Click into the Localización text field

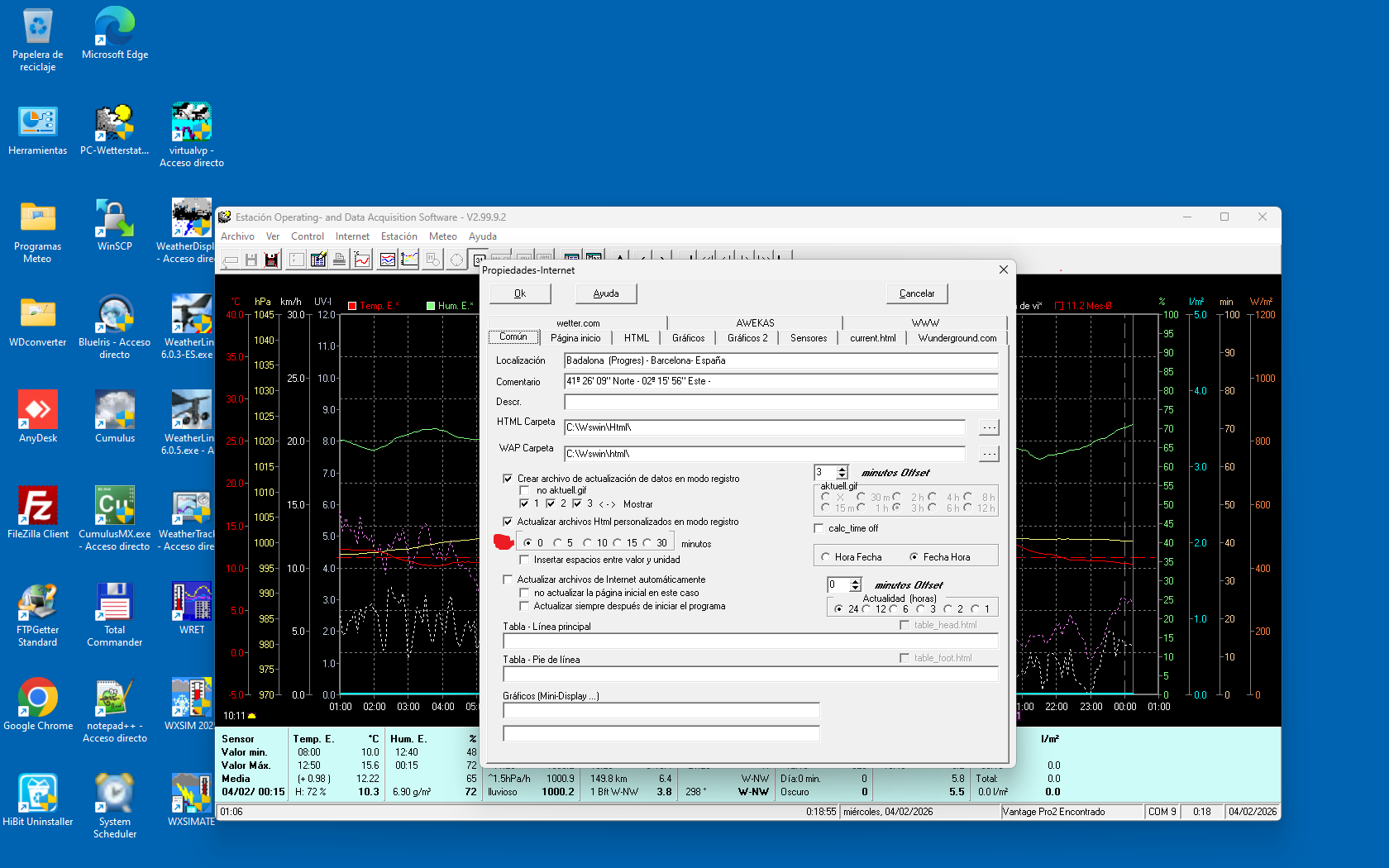click(x=780, y=360)
